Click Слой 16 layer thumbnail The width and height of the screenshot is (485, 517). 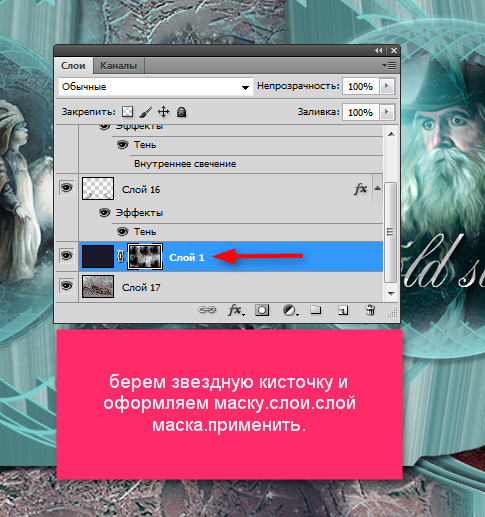(x=98, y=188)
